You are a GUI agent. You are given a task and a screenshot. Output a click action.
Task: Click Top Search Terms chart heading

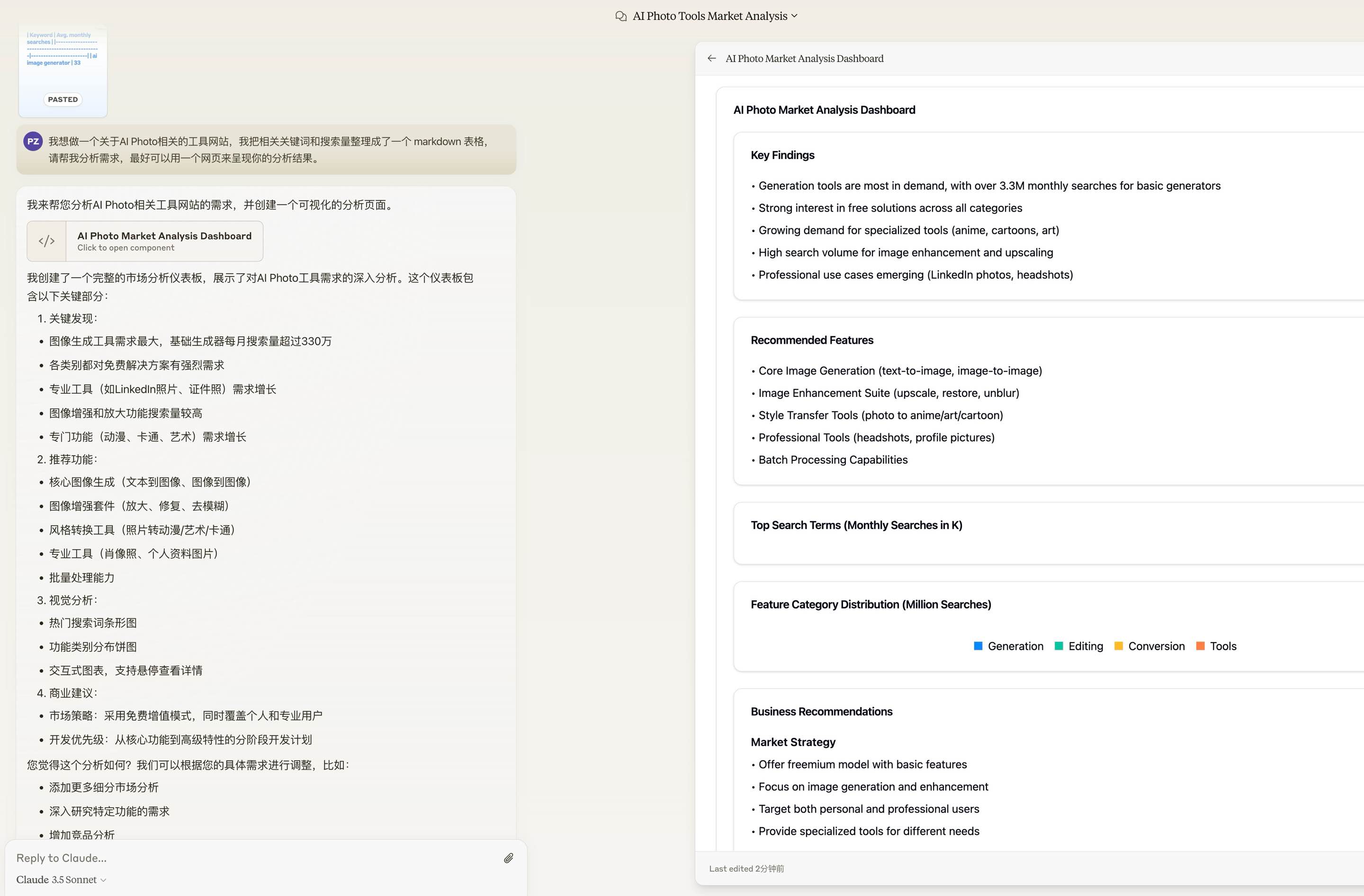point(856,525)
